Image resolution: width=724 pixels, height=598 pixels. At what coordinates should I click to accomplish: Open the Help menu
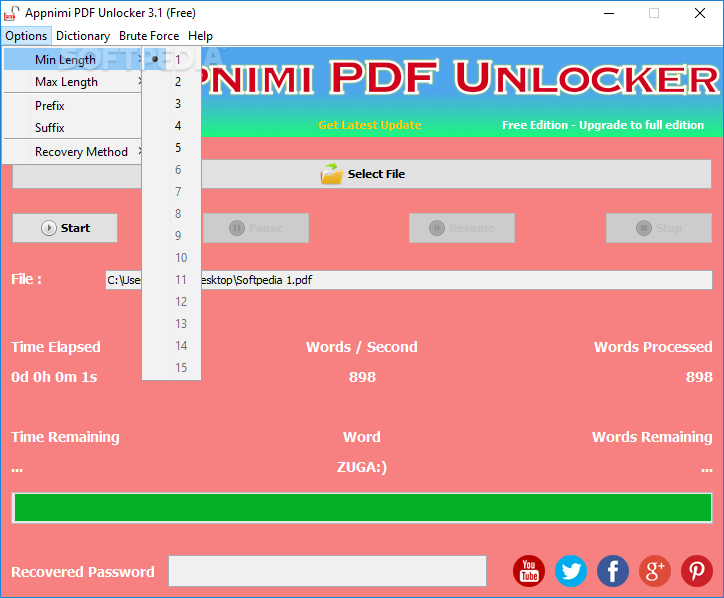[x=200, y=36]
